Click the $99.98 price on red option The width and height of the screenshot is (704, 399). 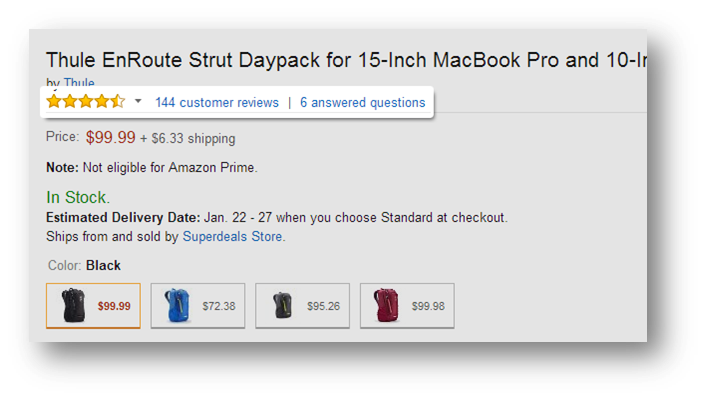tap(428, 306)
